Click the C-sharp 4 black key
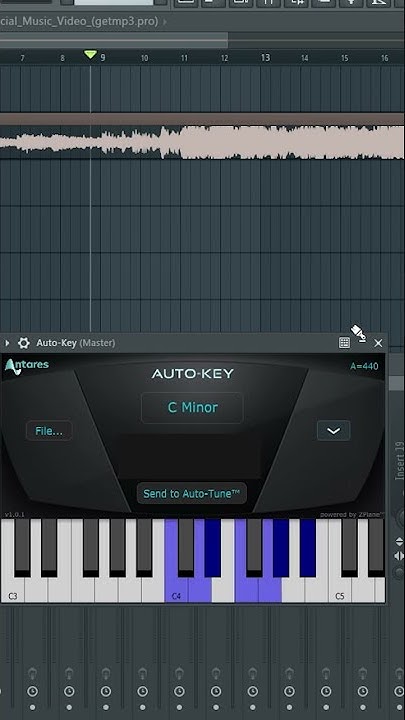 coord(186,546)
